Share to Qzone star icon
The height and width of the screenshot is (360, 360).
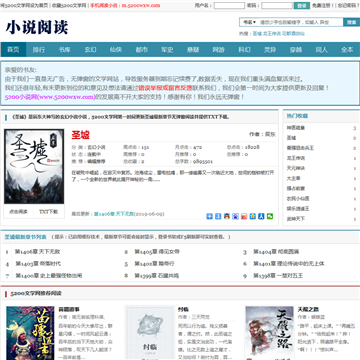click(x=253, y=216)
